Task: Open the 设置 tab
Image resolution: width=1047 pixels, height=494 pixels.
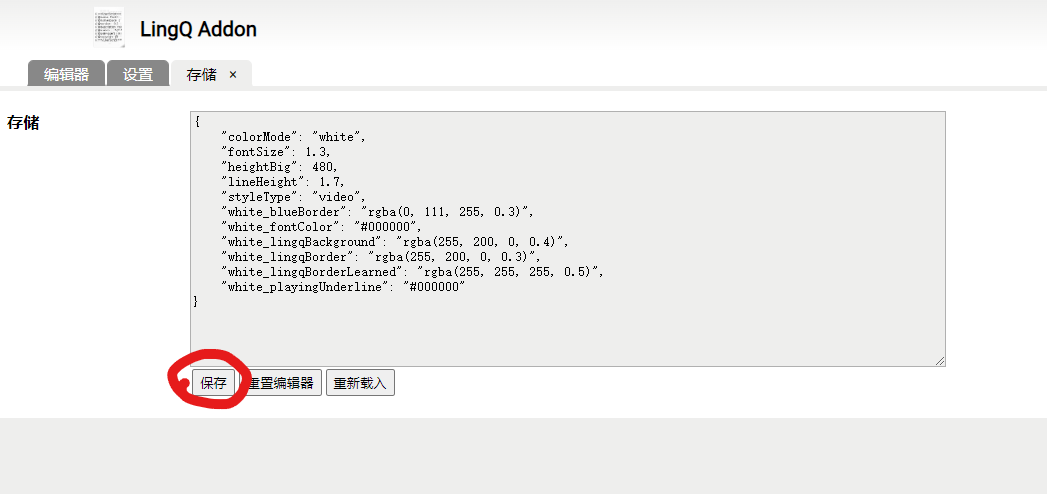Action: pyautogui.click(x=138, y=75)
